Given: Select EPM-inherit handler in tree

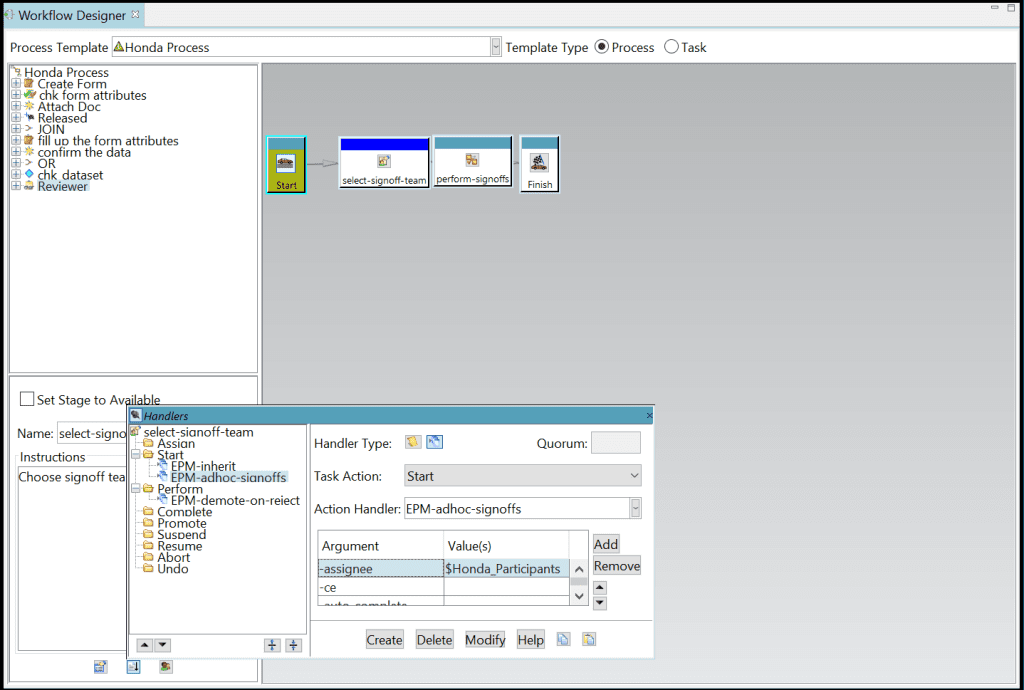Looking at the screenshot, I should (203, 466).
